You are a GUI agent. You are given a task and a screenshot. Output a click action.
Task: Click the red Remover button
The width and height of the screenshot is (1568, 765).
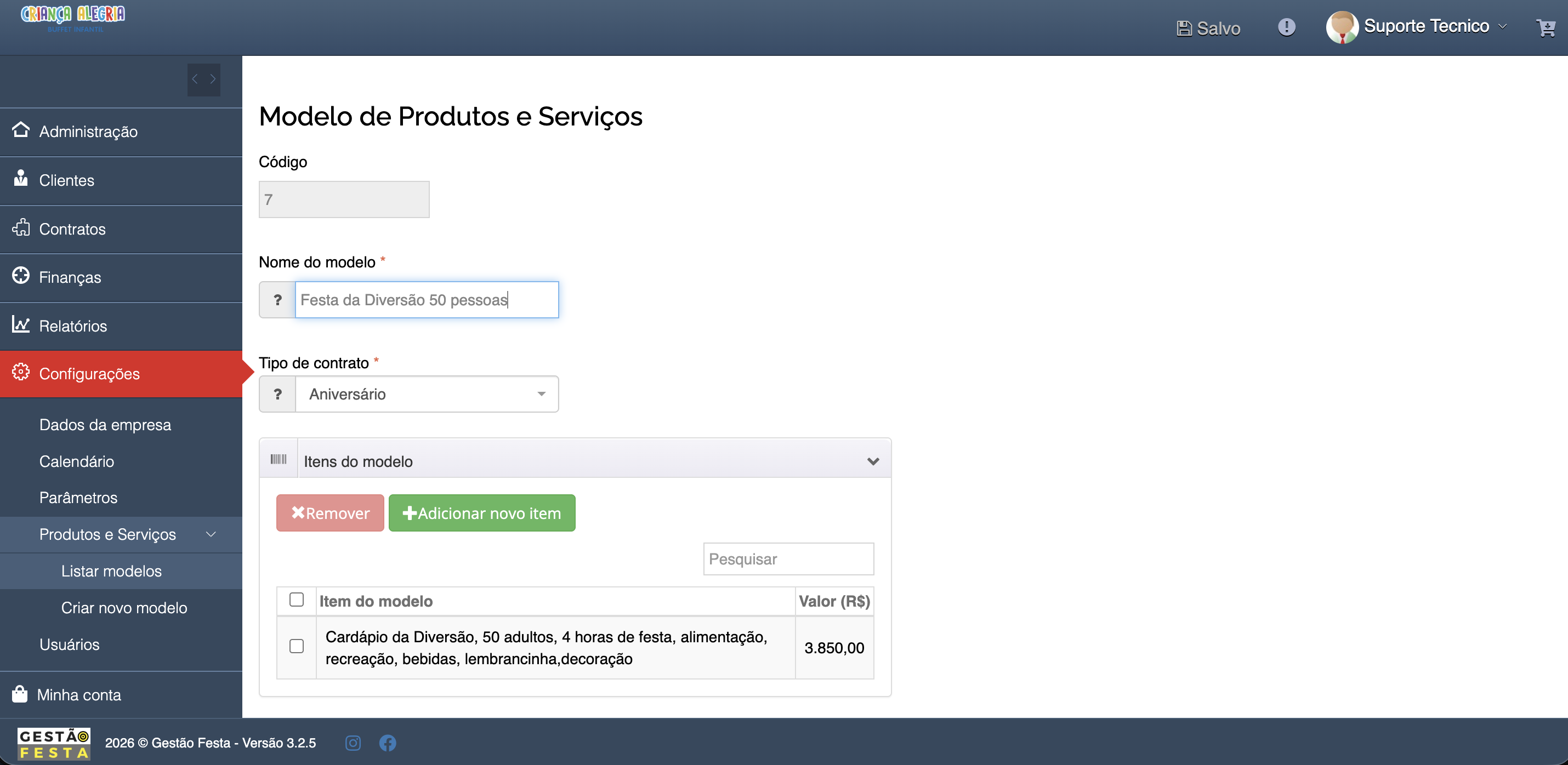point(330,512)
